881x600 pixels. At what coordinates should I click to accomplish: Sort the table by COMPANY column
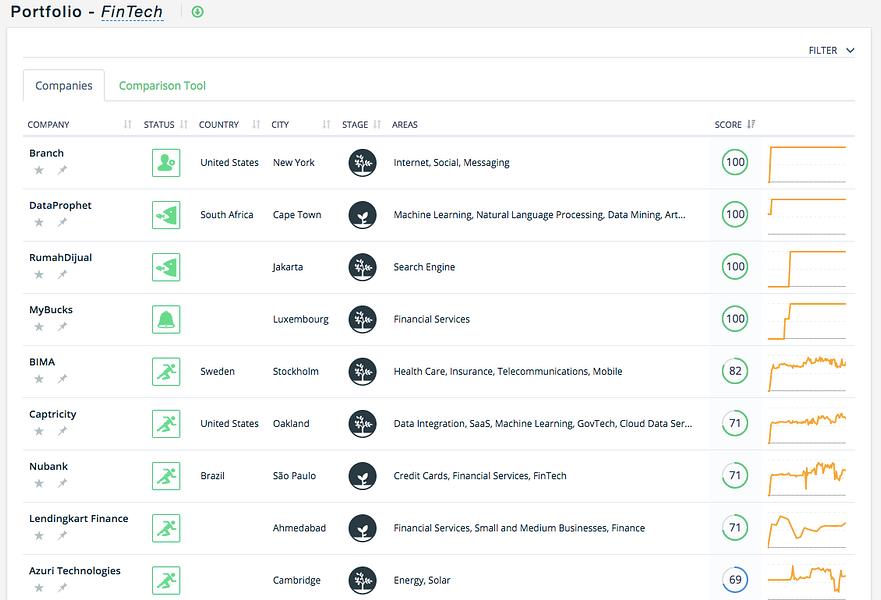128,124
